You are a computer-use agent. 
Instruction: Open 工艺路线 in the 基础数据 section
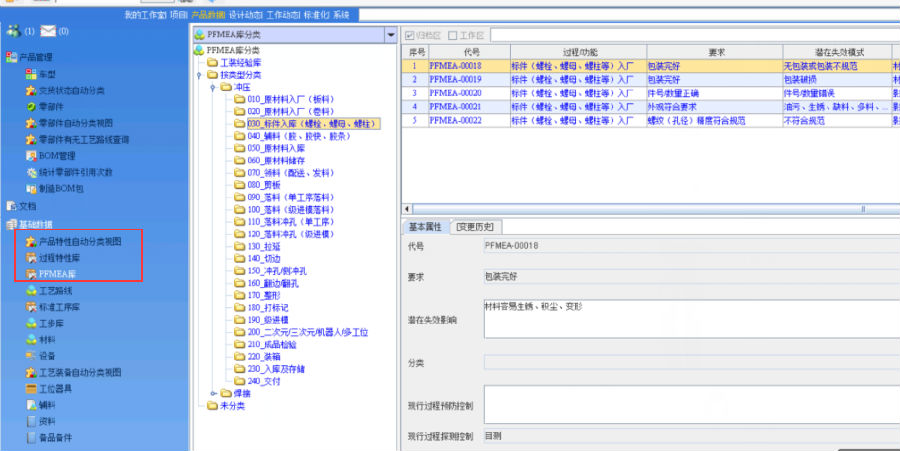(x=55, y=290)
